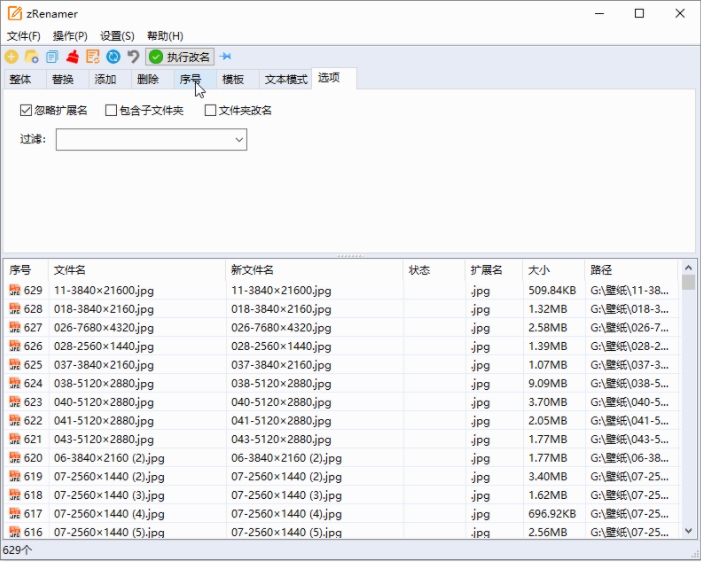The width and height of the screenshot is (701, 562).
Task: Click the add folder icon
Action: [32, 57]
